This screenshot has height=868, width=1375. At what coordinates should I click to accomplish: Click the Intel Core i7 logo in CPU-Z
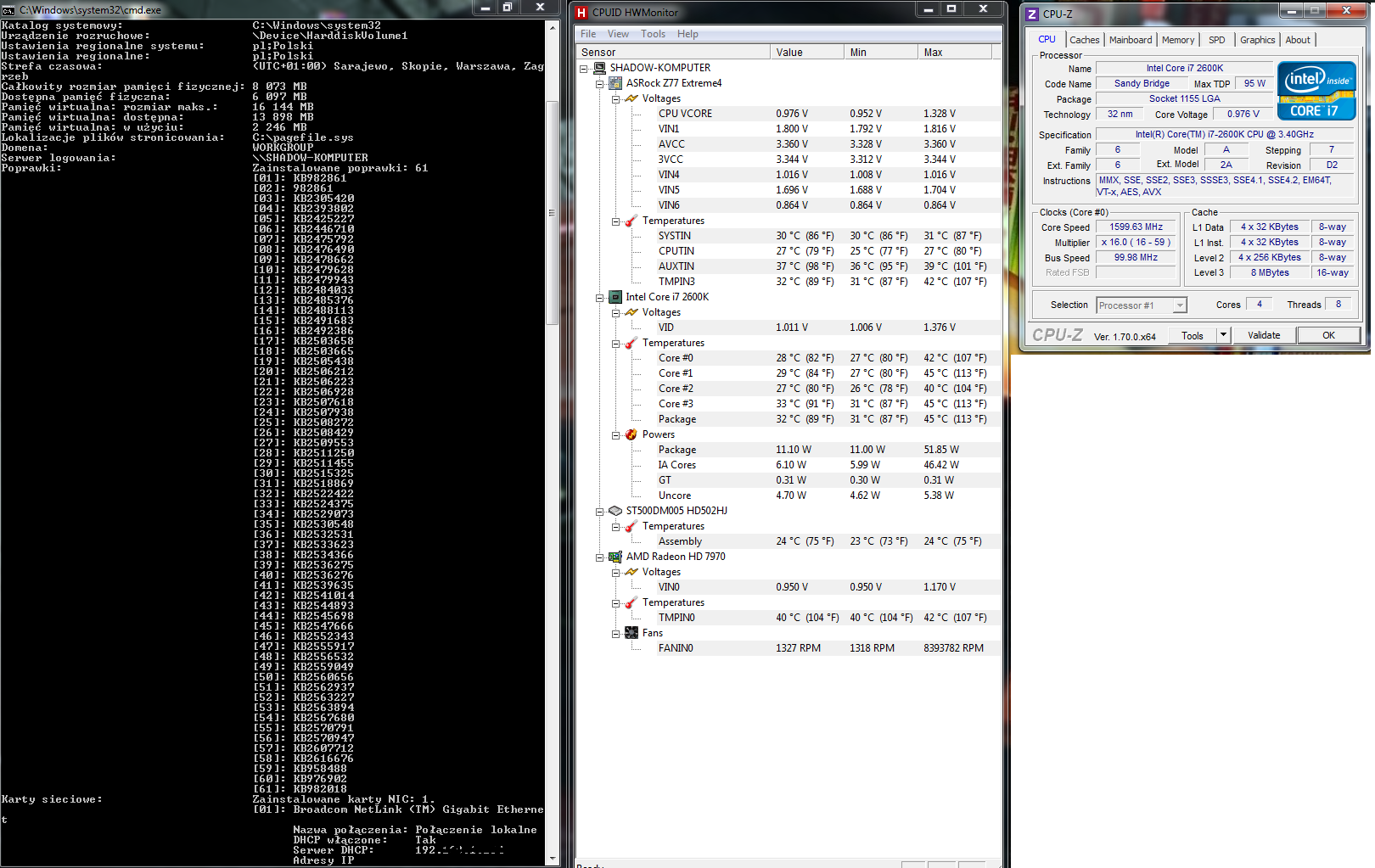(1316, 91)
